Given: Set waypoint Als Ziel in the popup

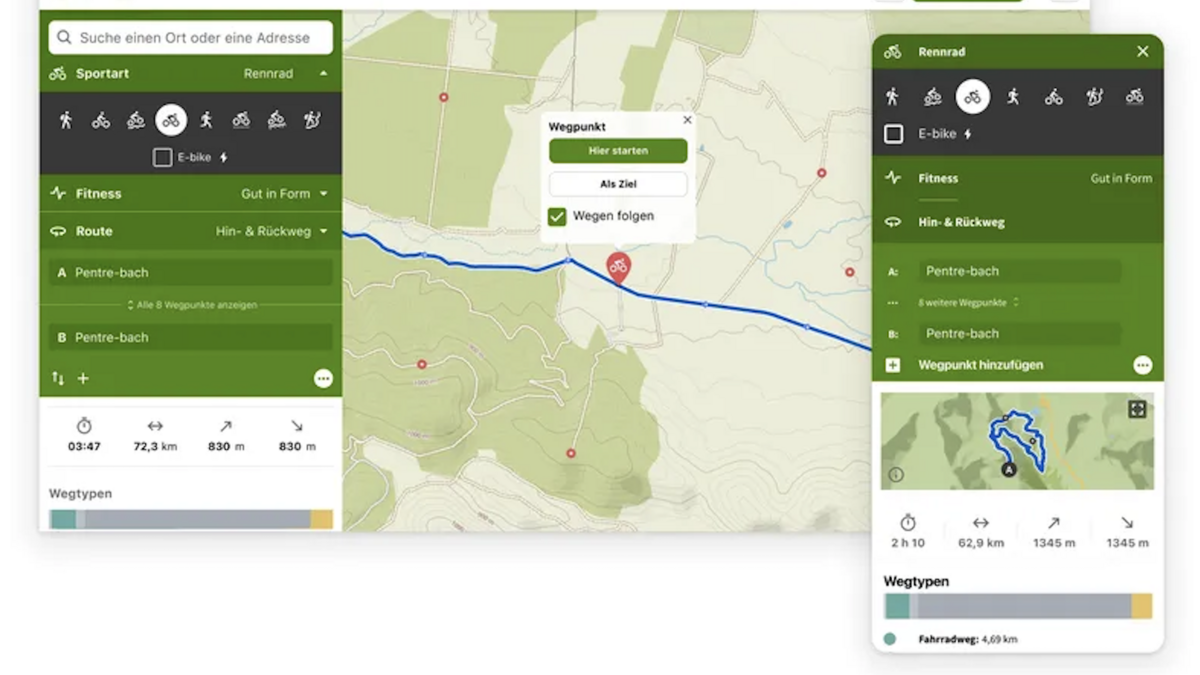Looking at the screenshot, I should (x=618, y=184).
